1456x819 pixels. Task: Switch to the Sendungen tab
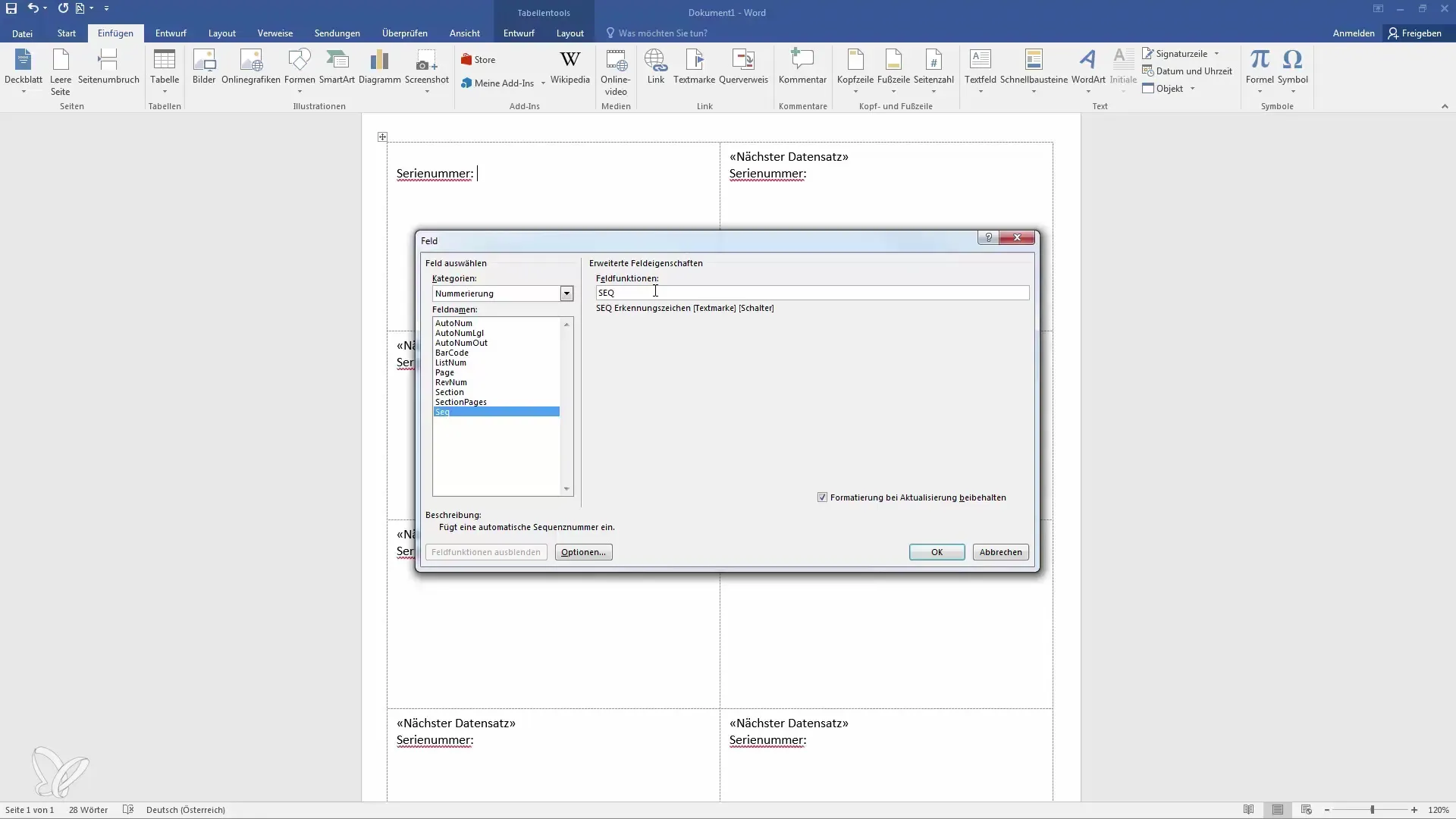click(x=337, y=33)
